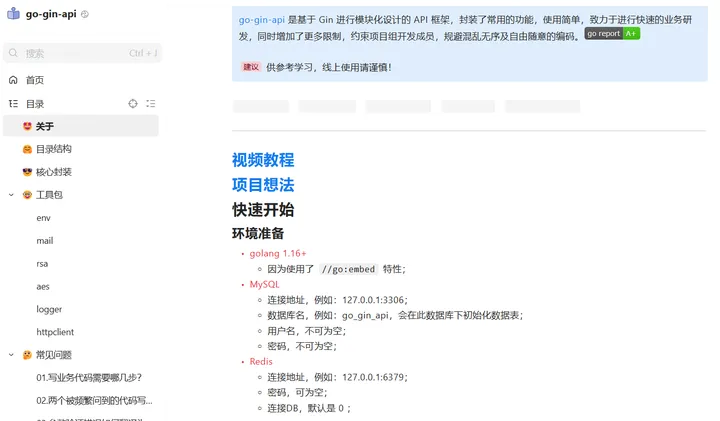Follow the go-gin-api link in intro
The height and width of the screenshot is (421, 720).
coord(262,20)
